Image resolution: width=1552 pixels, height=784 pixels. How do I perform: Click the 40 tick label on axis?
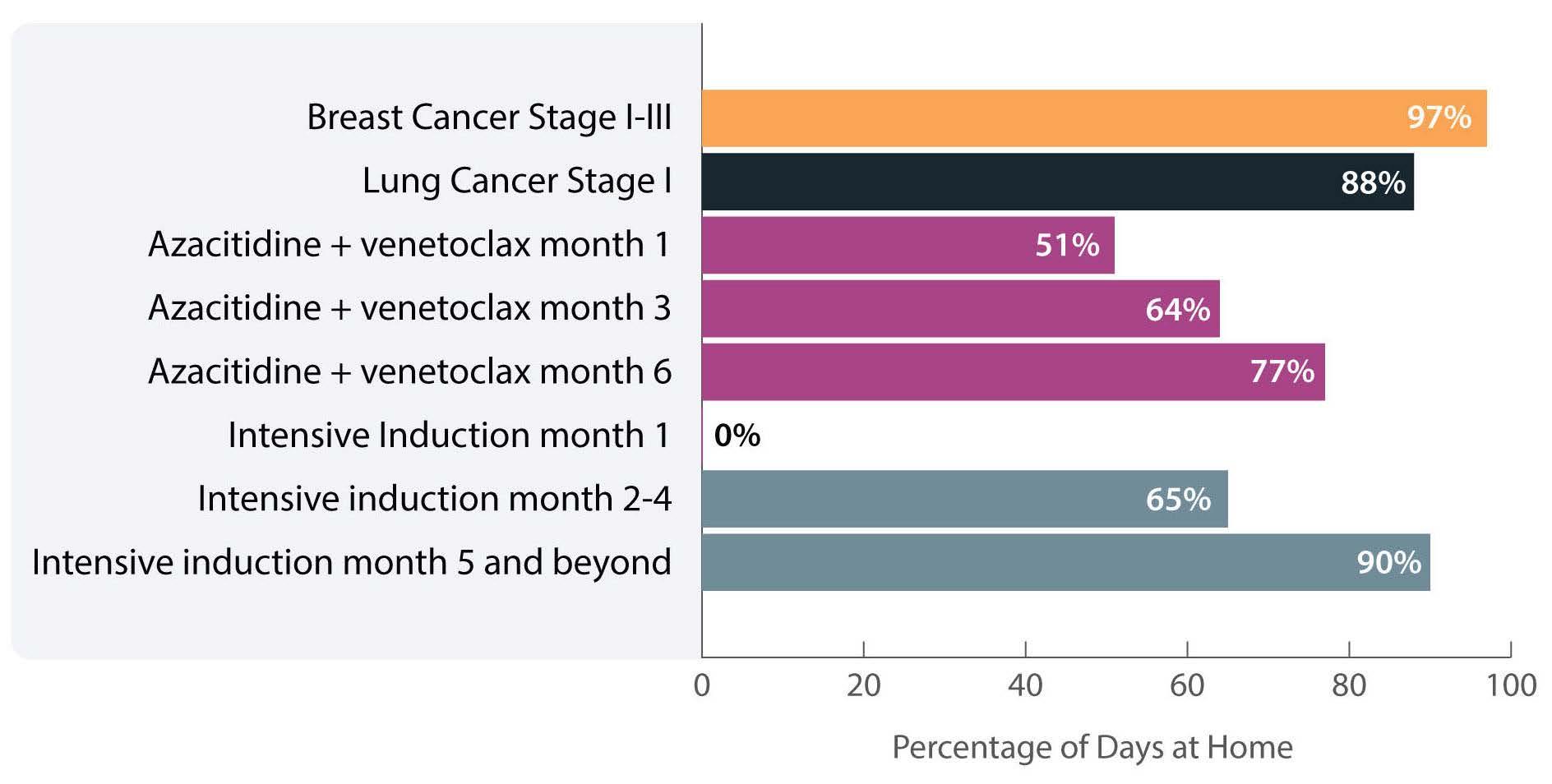[x=1025, y=685]
